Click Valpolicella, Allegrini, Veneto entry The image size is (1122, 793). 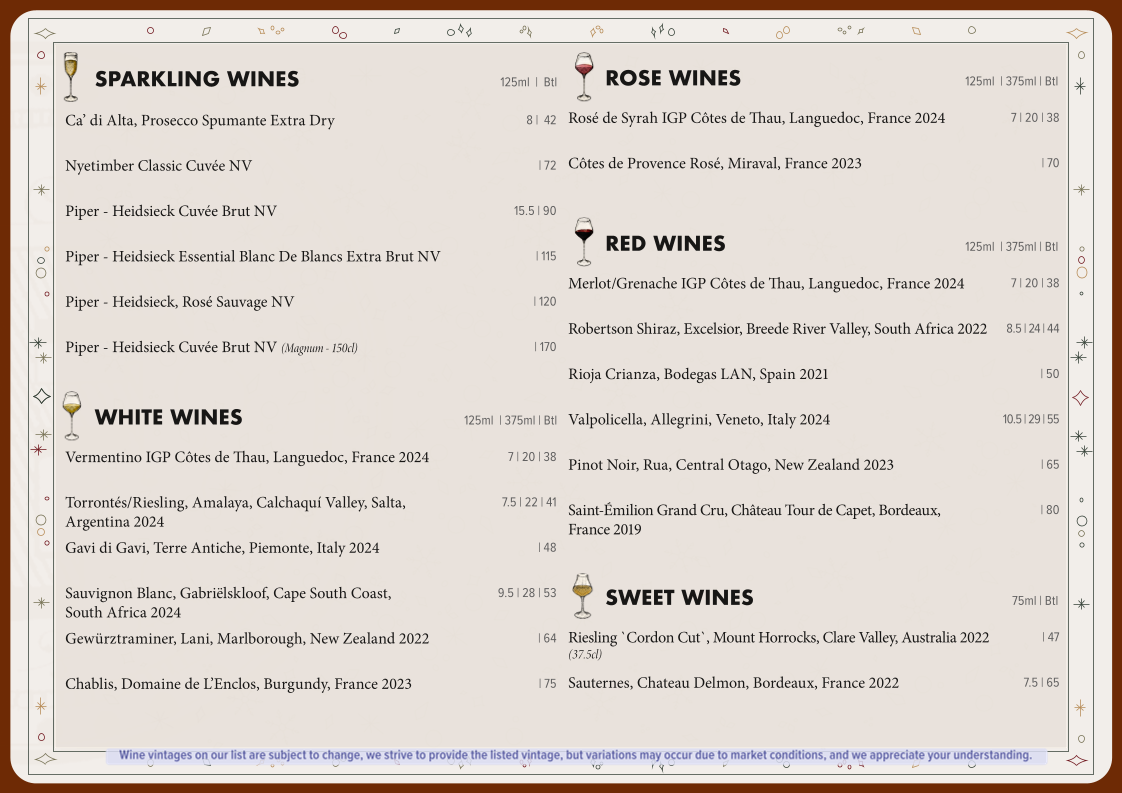point(699,419)
